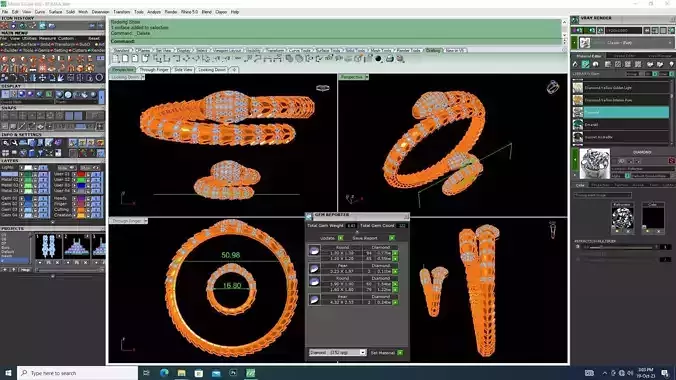676x380 pixels.
Task: Open the Transform menu in the menu bar
Action: click(122, 12)
